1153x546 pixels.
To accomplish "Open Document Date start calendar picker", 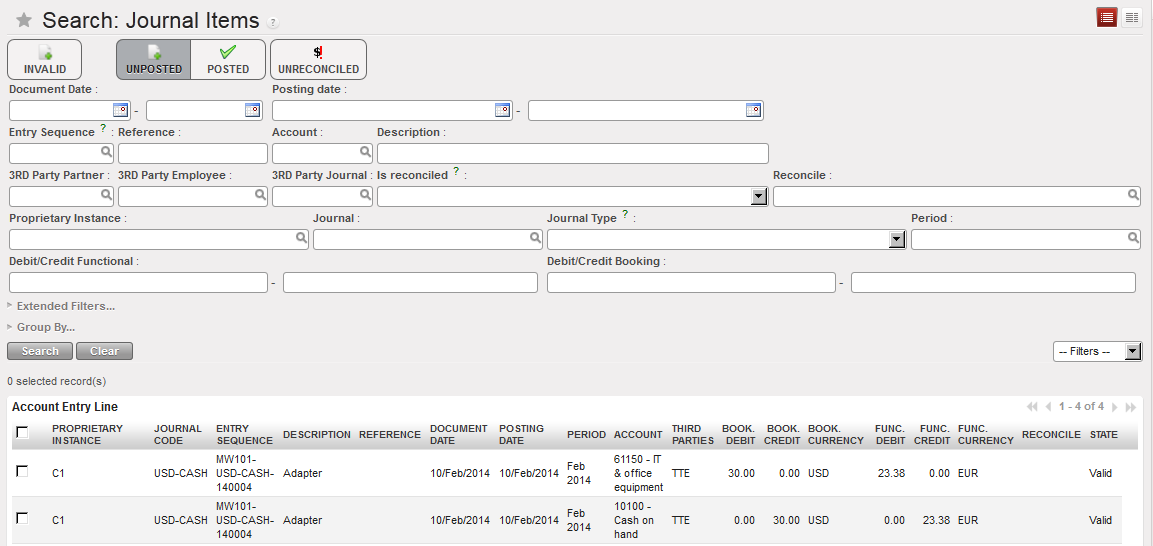I will [x=121, y=110].
